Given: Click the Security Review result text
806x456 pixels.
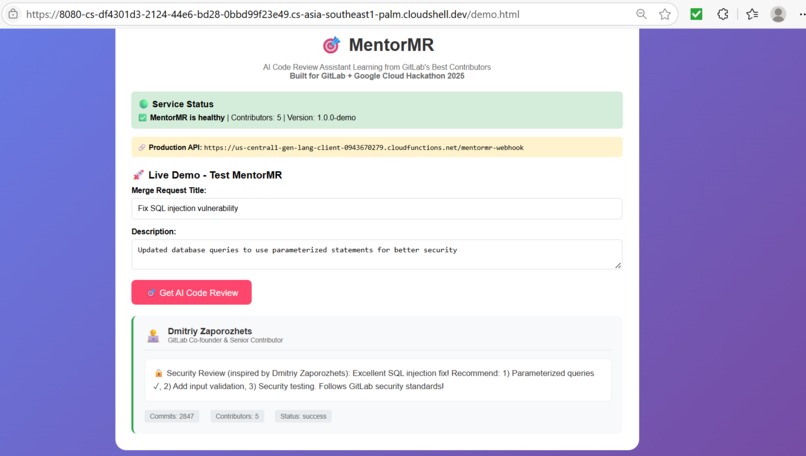Looking at the screenshot, I should (377, 380).
